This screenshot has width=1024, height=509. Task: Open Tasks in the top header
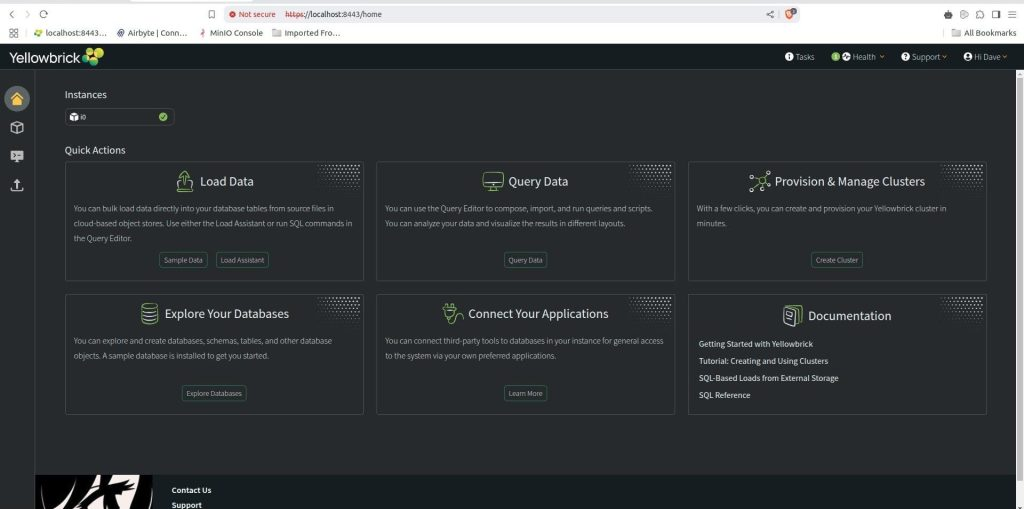click(x=799, y=57)
